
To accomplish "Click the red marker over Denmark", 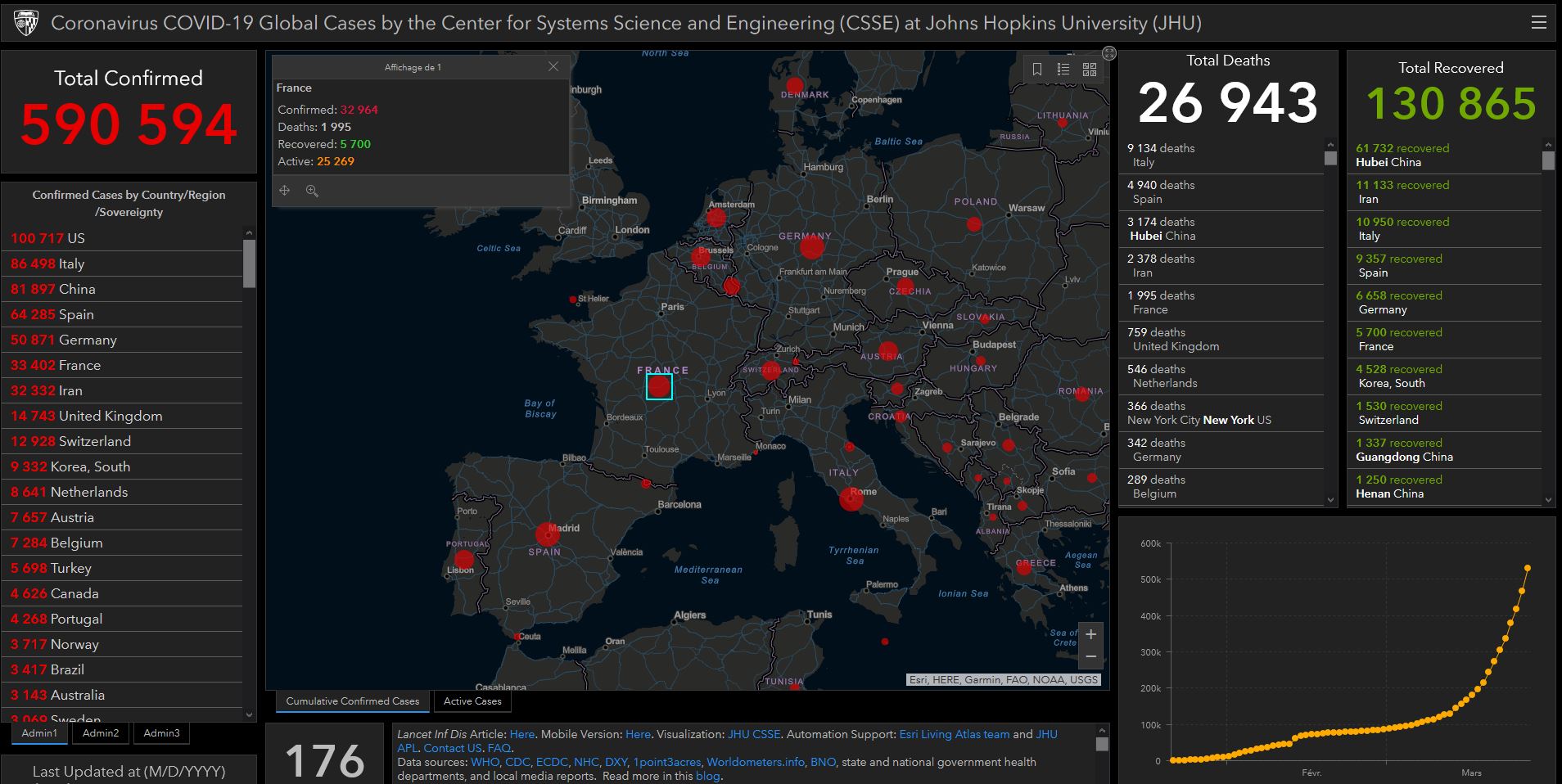I will click(794, 85).
